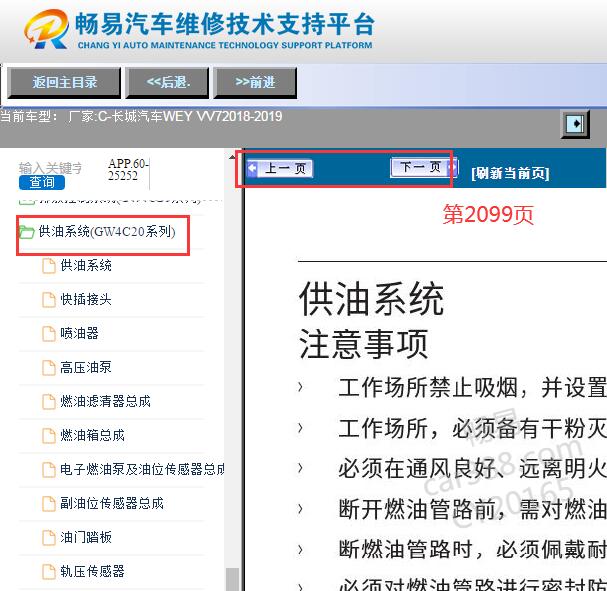The height and width of the screenshot is (591, 607).
Task: Click the page icon beside 油门踏板
Action: 49,538
